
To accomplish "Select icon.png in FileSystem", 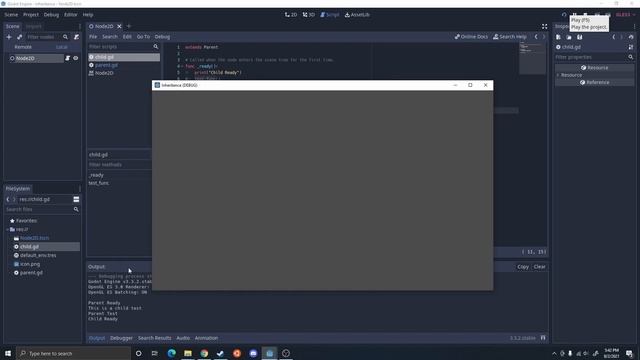I will click(x=30, y=264).
